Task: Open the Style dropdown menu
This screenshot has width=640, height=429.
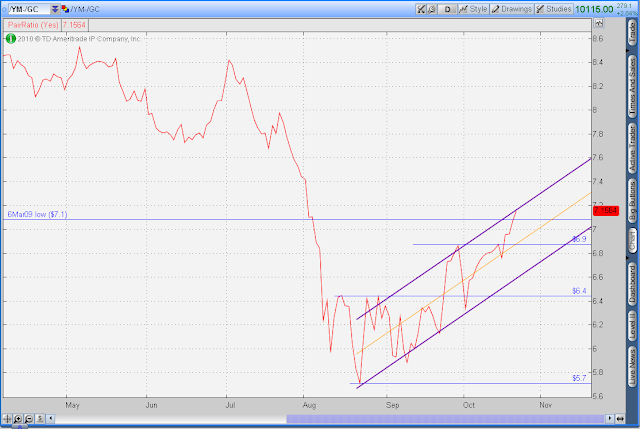Action: tap(473, 9)
